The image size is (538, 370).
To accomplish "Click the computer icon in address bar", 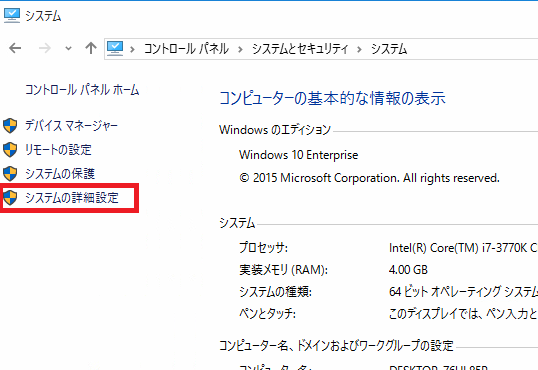I will point(115,49).
